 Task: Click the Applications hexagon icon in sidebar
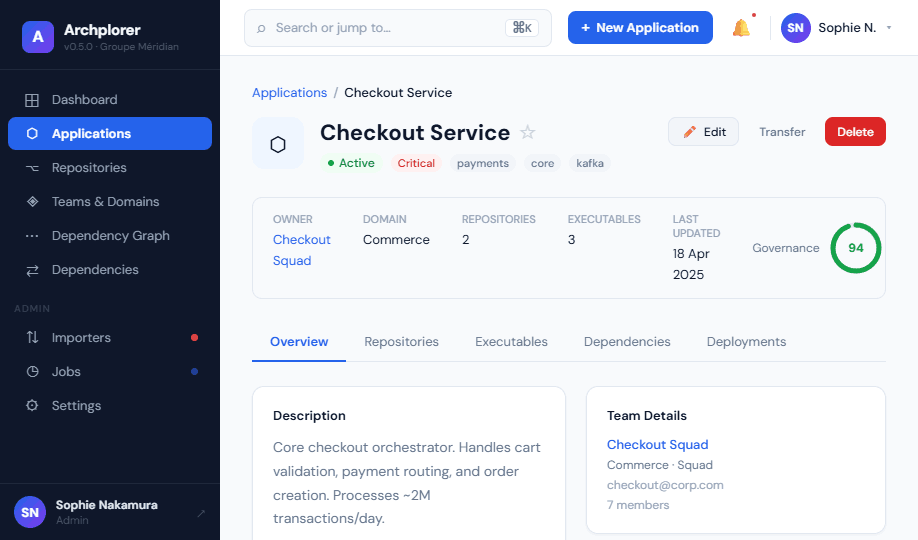(x=32, y=134)
